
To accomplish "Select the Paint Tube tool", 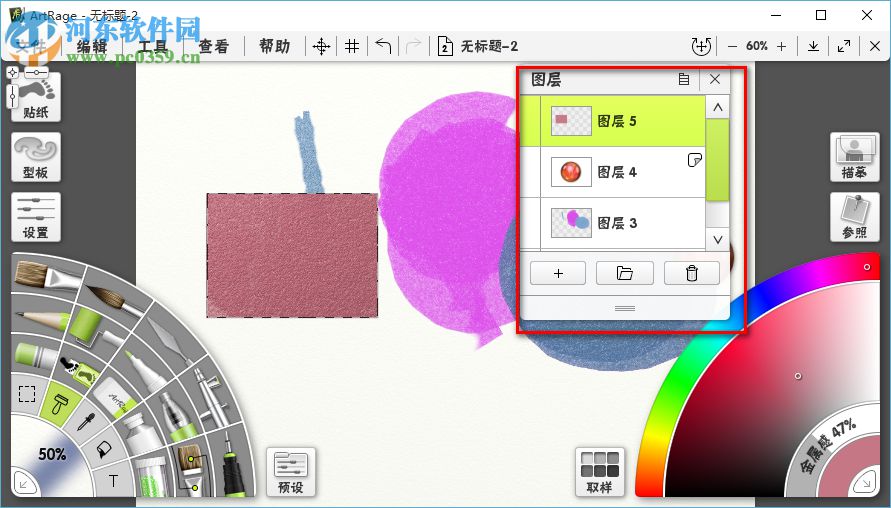I will coord(141,433).
